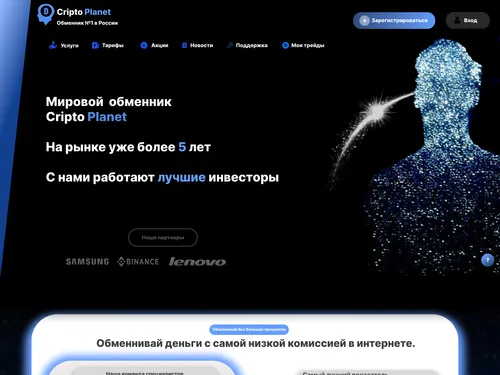Viewport: 500px width, 375px height.
Task: Click the heading 'Мировой обменник'
Action: [109, 102]
